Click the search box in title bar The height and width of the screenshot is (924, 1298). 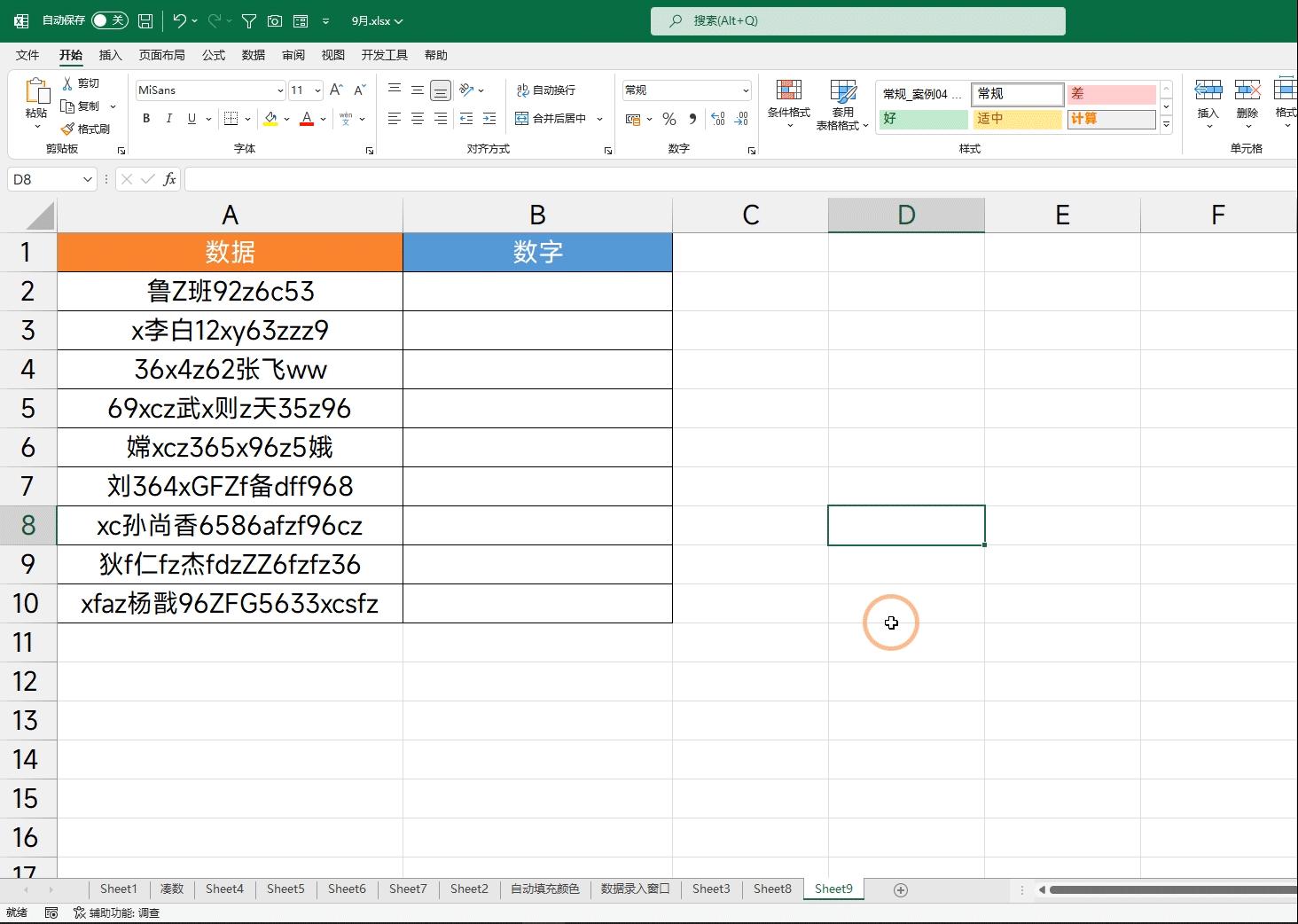click(857, 20)
